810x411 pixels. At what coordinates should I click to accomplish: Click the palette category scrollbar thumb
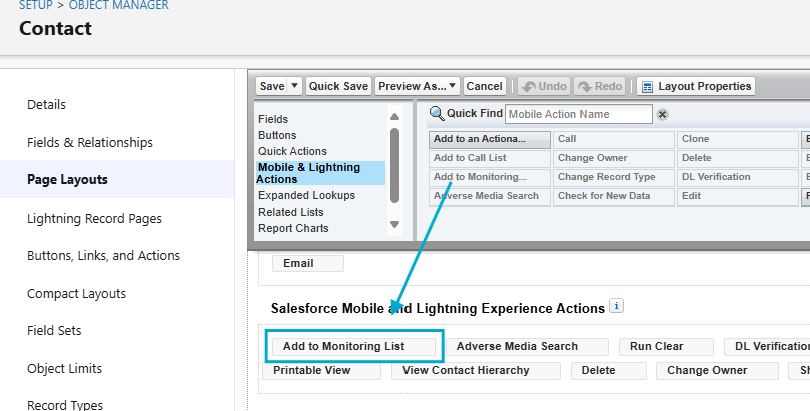coord(395,165)
